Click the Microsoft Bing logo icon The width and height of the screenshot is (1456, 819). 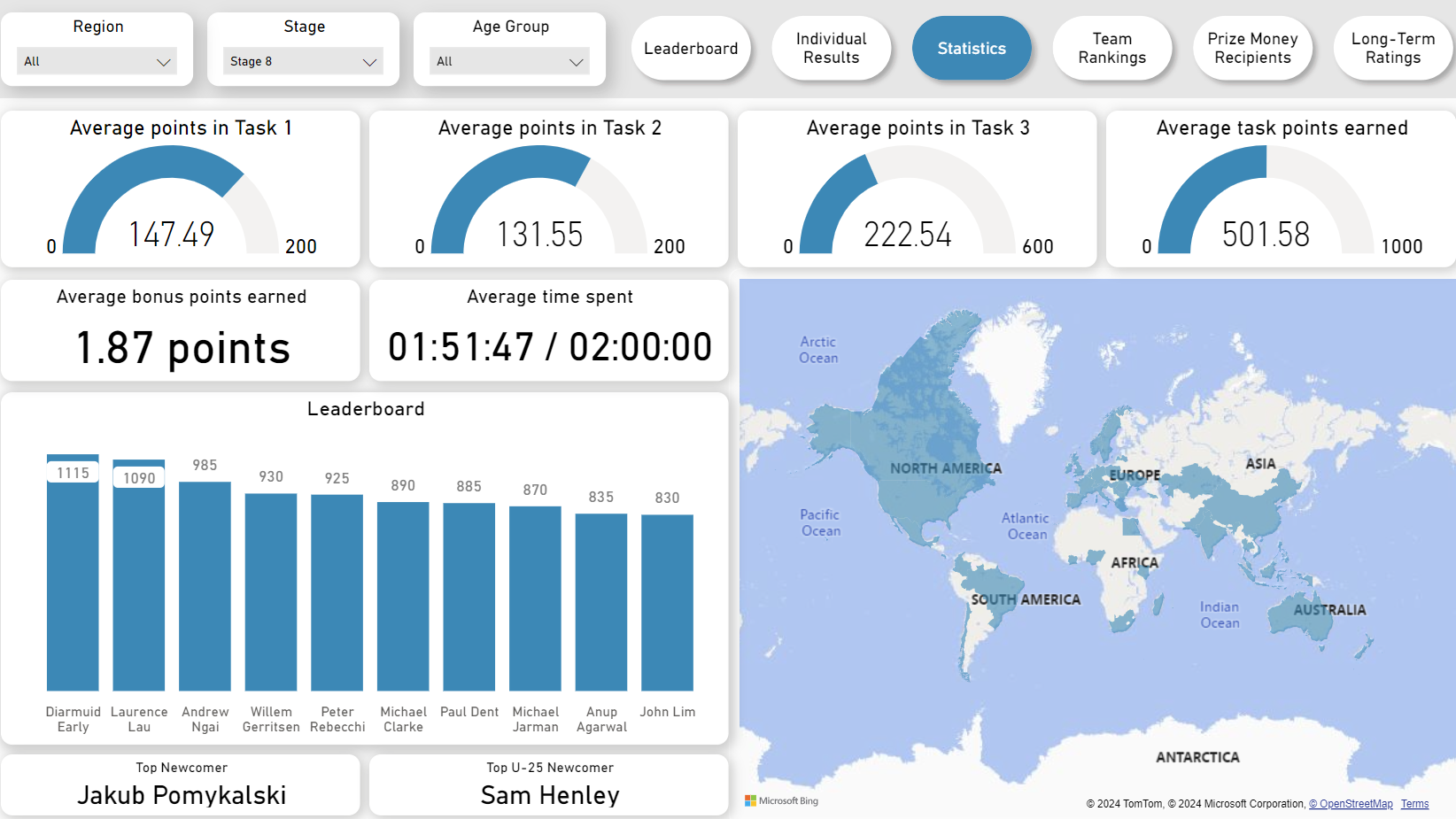click(750, 800)
